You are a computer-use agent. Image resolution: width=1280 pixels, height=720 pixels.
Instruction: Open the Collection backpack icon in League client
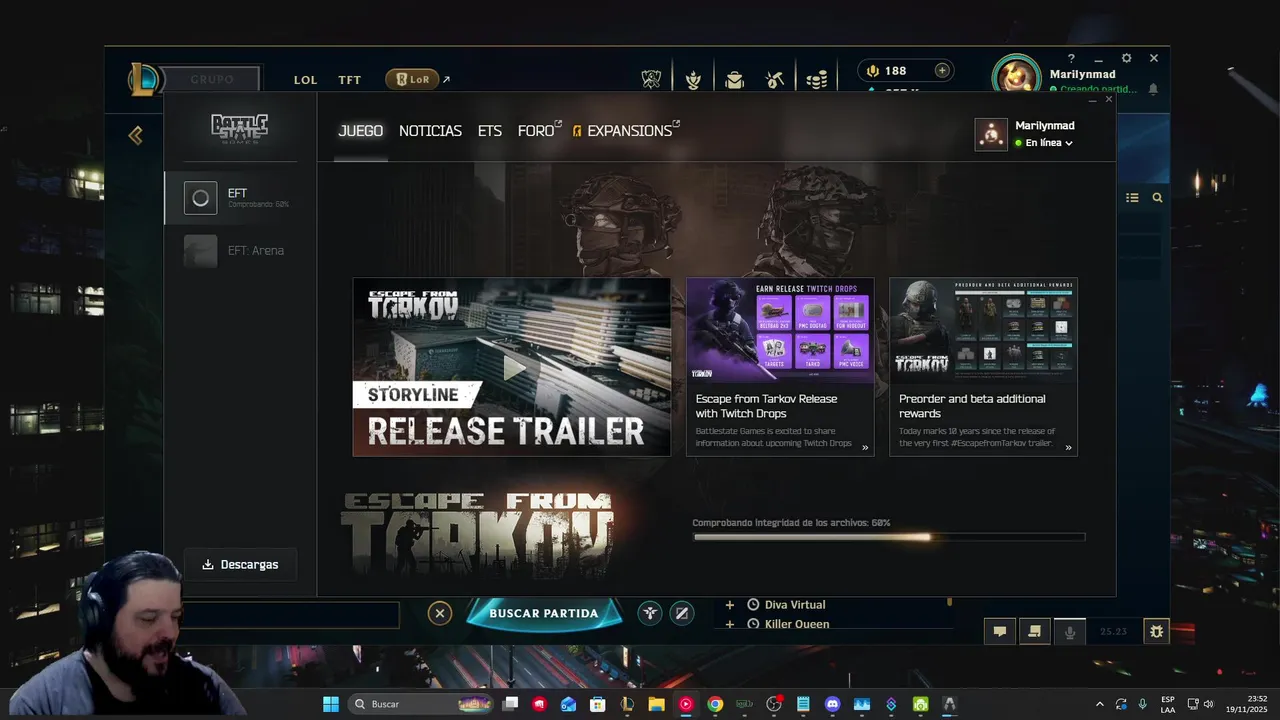pyautogui.click(x=735, y=79)
